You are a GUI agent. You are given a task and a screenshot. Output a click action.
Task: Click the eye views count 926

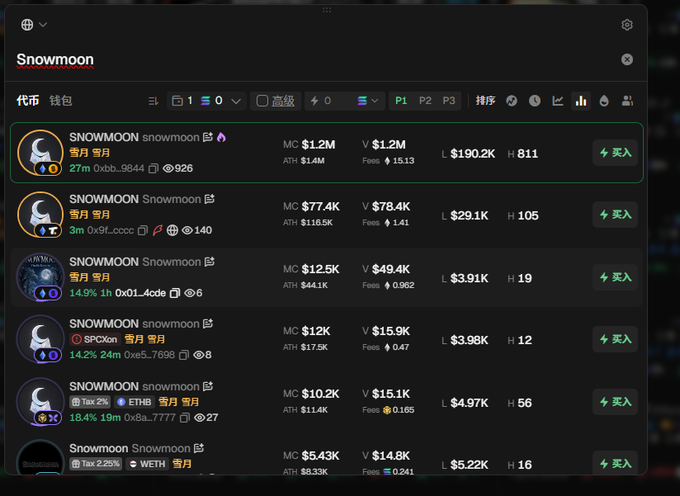pos(178,169)
